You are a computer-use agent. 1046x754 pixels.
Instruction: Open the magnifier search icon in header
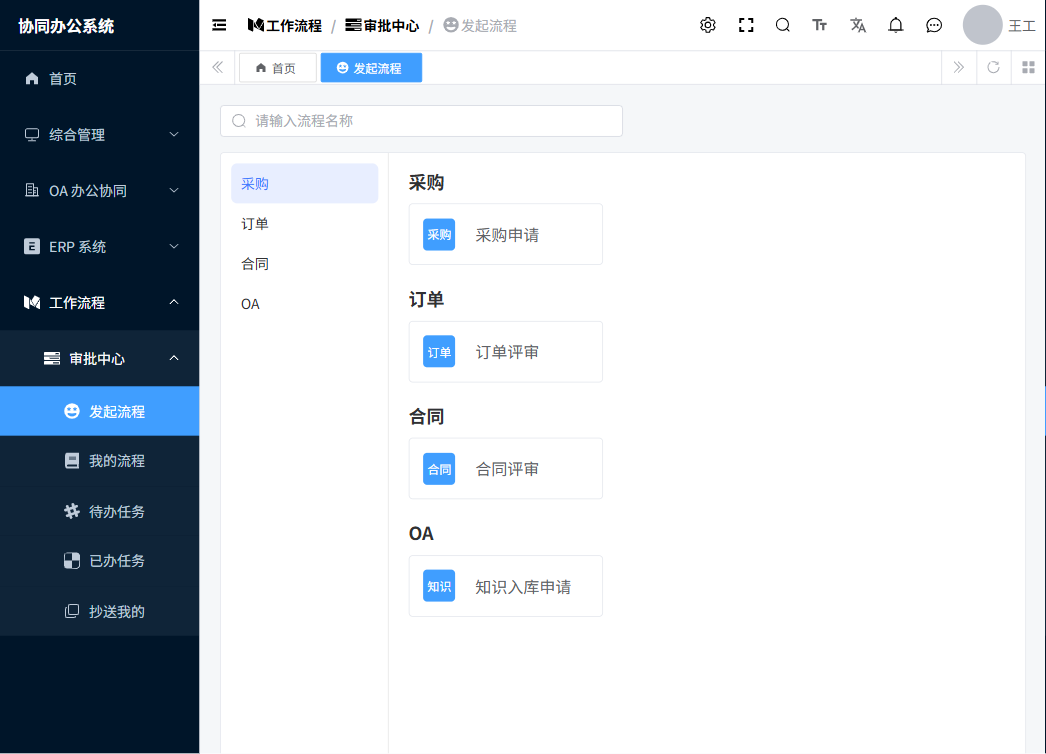tap(782, 25)
